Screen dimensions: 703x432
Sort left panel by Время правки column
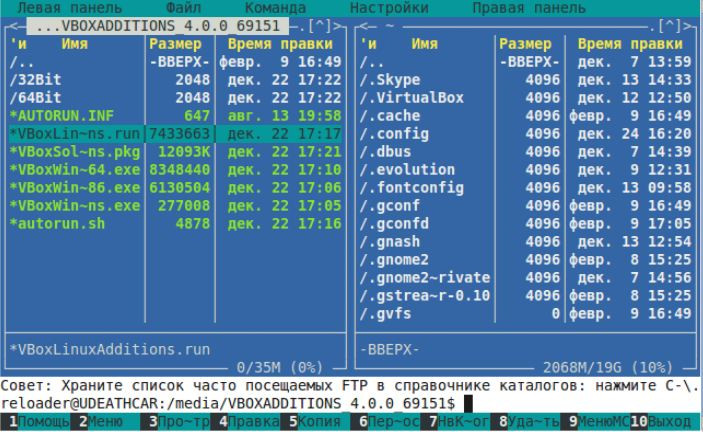[x=280, y=44]
